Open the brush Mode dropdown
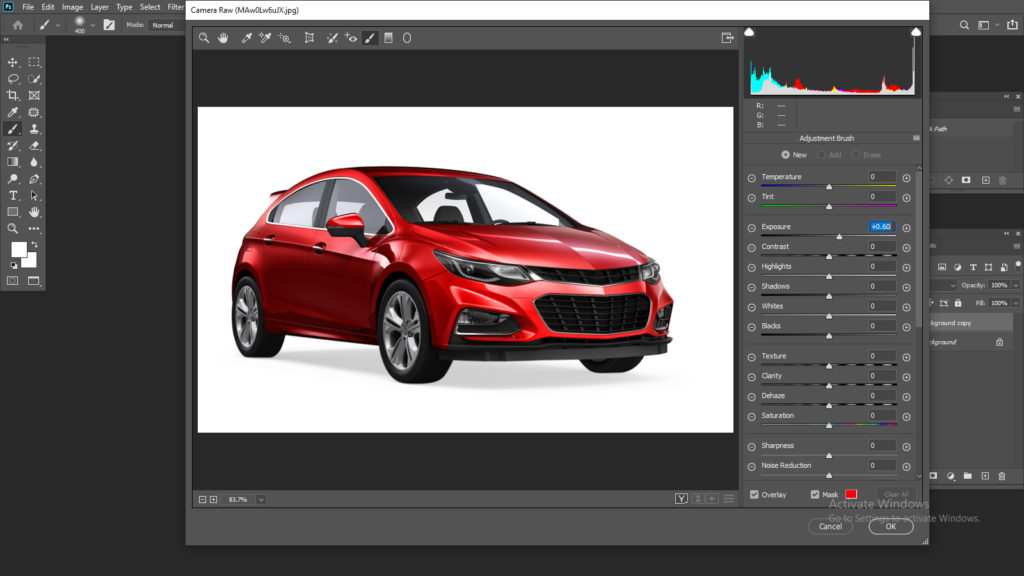 (x=165, y=25)
